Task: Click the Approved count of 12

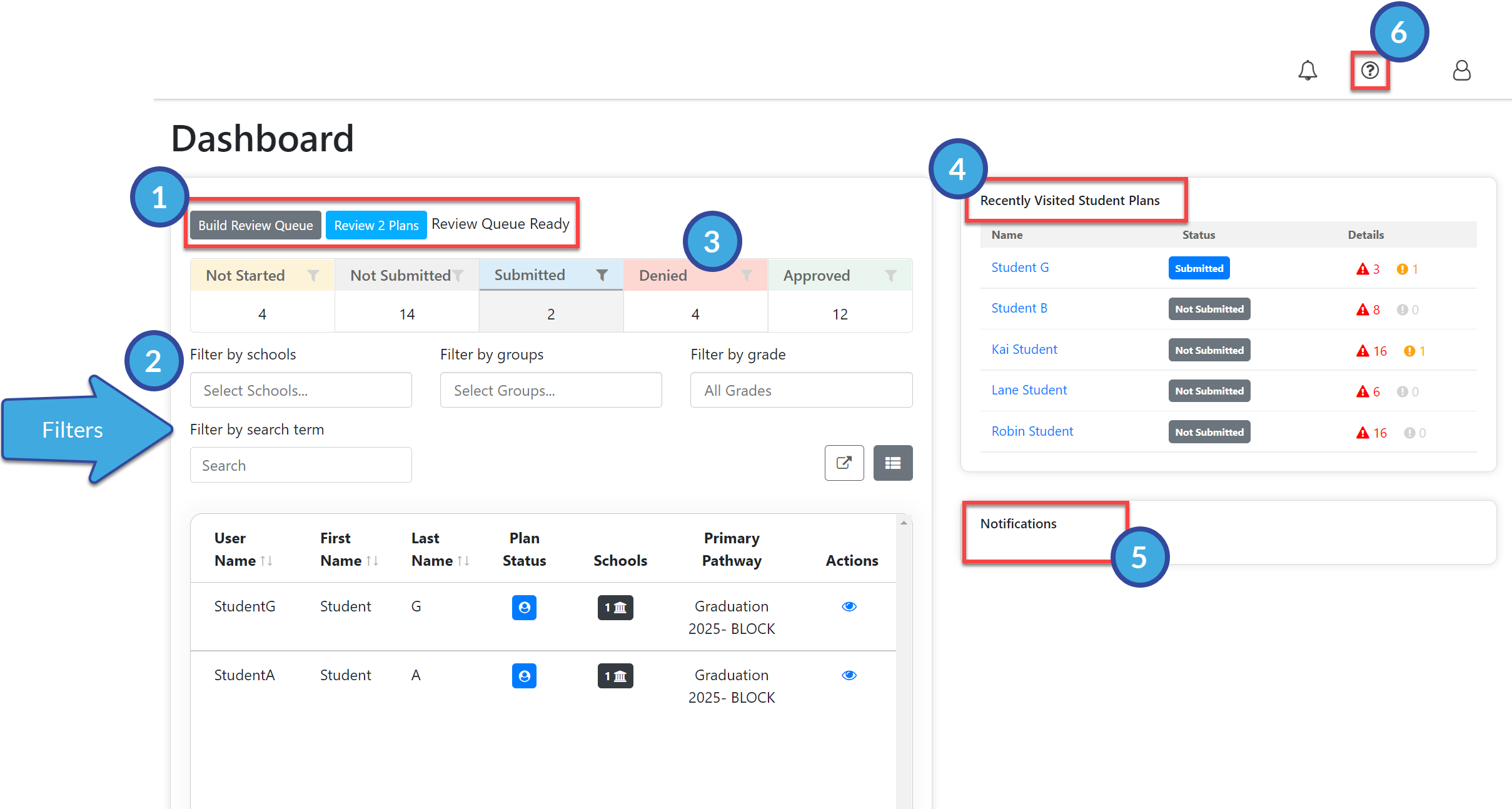Action: click(840, 314)
